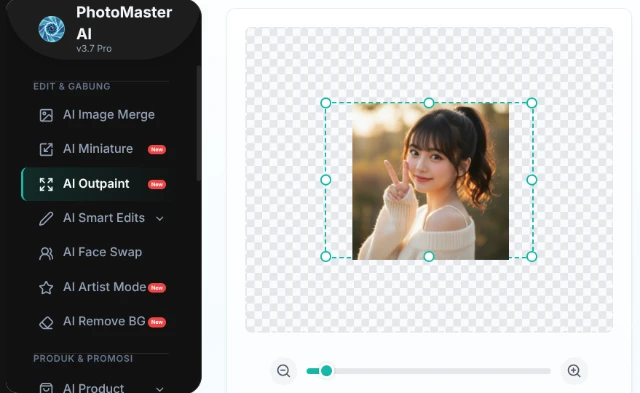Click the AI Product shopping bag icon
This screenshot has height=393, width=640.
46,388
